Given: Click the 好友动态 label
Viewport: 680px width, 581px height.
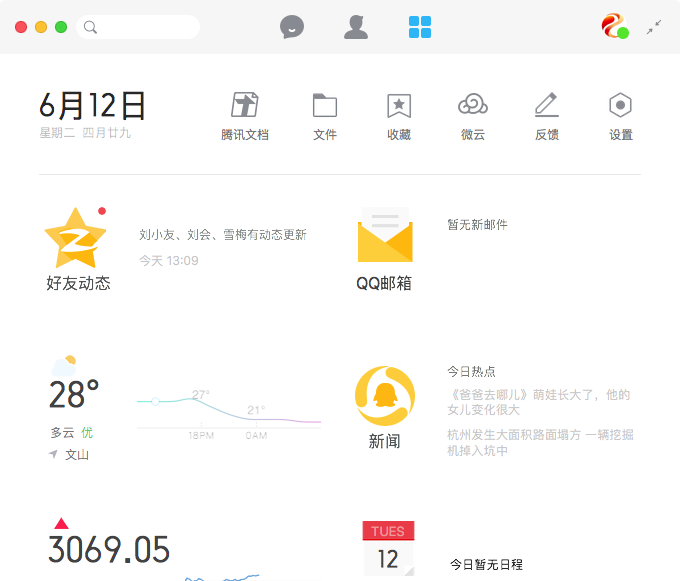Looking at the screenshot, I should [x=78, y=283].
